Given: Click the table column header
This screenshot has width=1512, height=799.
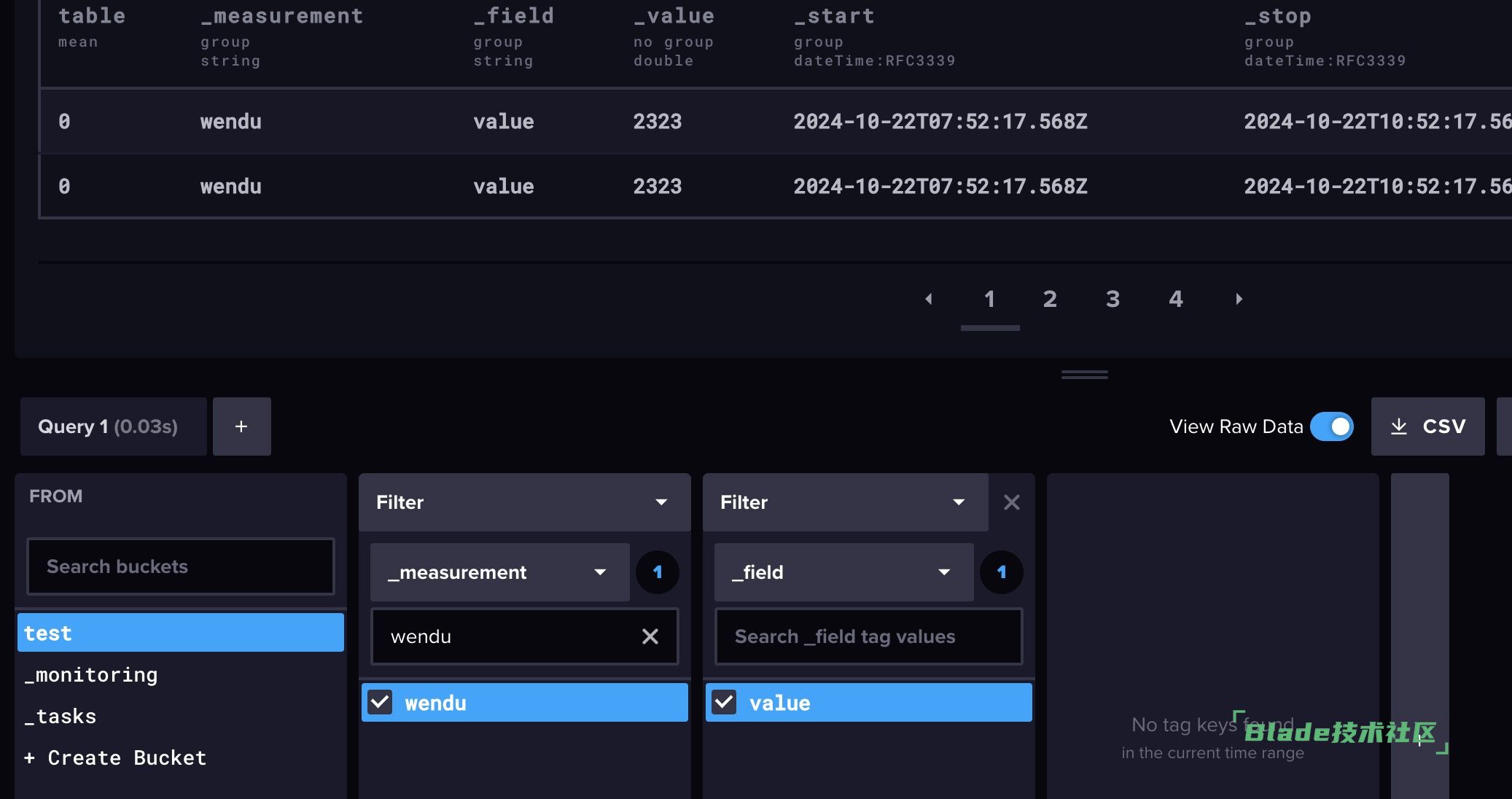Looking at the screenshot, I should pos(92,16).
